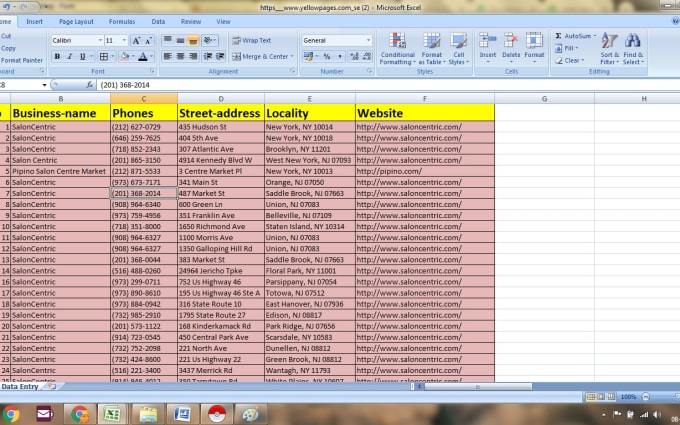Switch to Insert ribbon tab
The height and width of the screenshot is (425, 680).
pyautogui.click(x=34, y=21)
